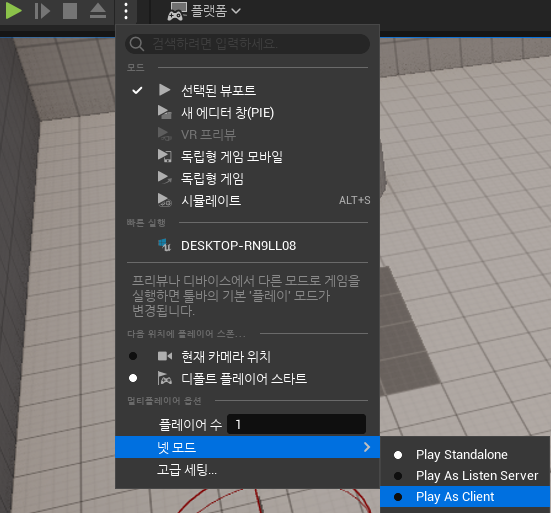
Task: Click the Play Standalone label
Action: point(462,455)
